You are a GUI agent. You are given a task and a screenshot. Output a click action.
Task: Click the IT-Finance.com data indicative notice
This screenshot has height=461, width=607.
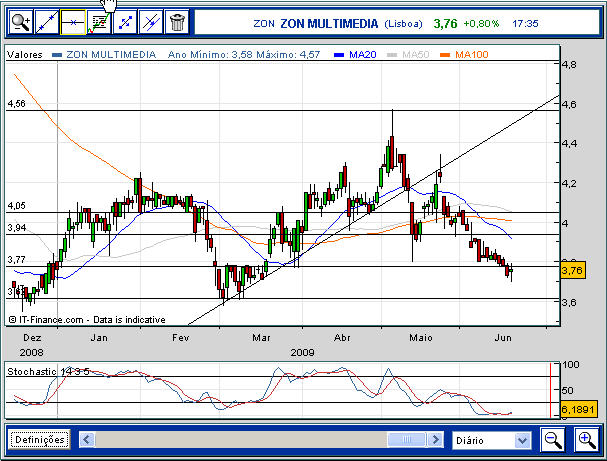tap(87, 320)
